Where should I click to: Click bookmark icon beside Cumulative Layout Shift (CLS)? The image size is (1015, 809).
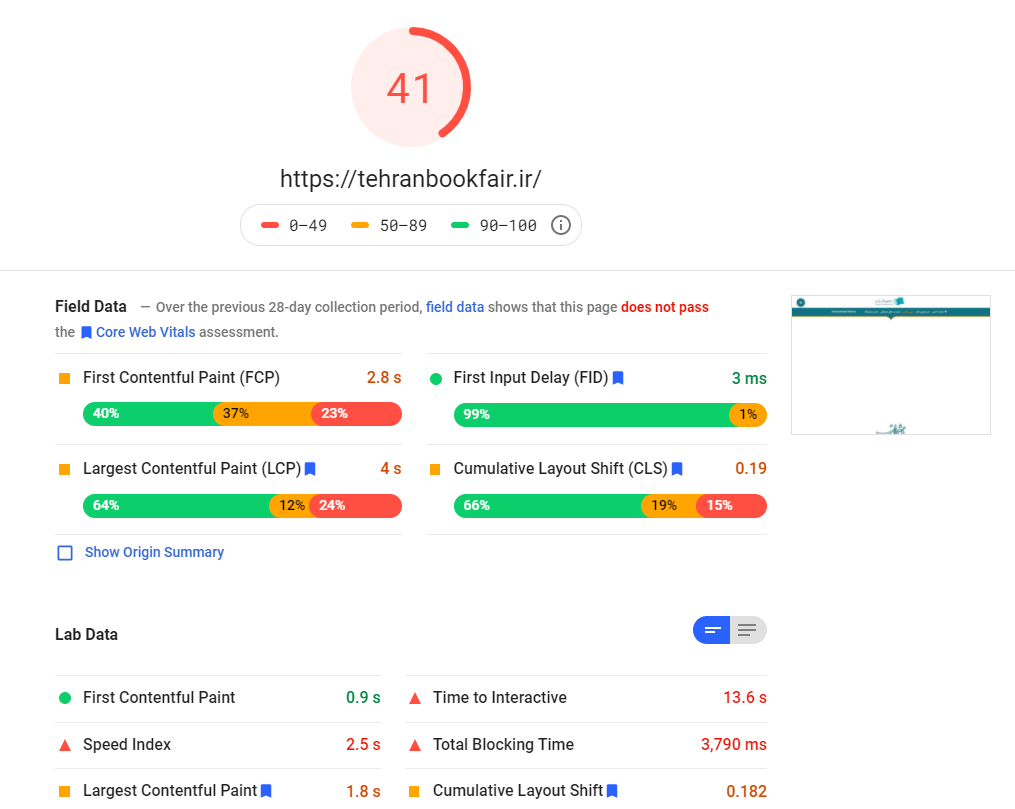pyautogui.click(x=677, y=469)
